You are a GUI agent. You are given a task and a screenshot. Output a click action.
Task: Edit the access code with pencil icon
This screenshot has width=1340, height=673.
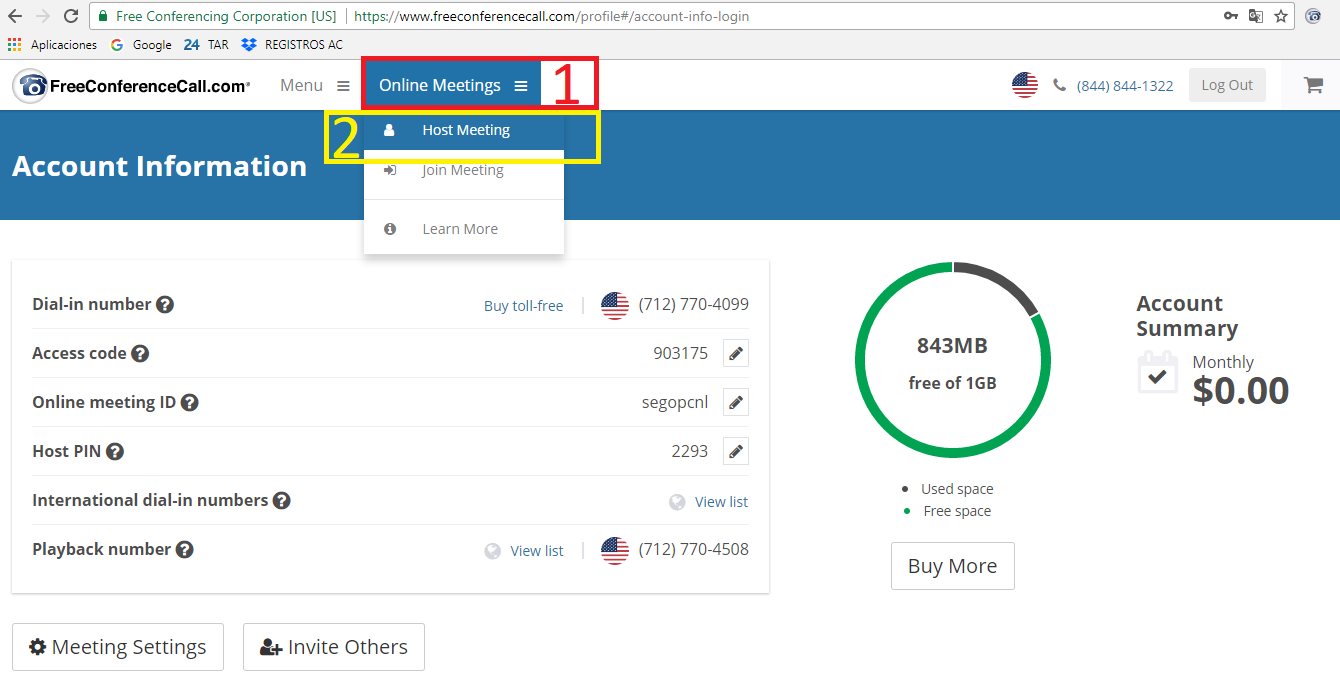point(736,353)
